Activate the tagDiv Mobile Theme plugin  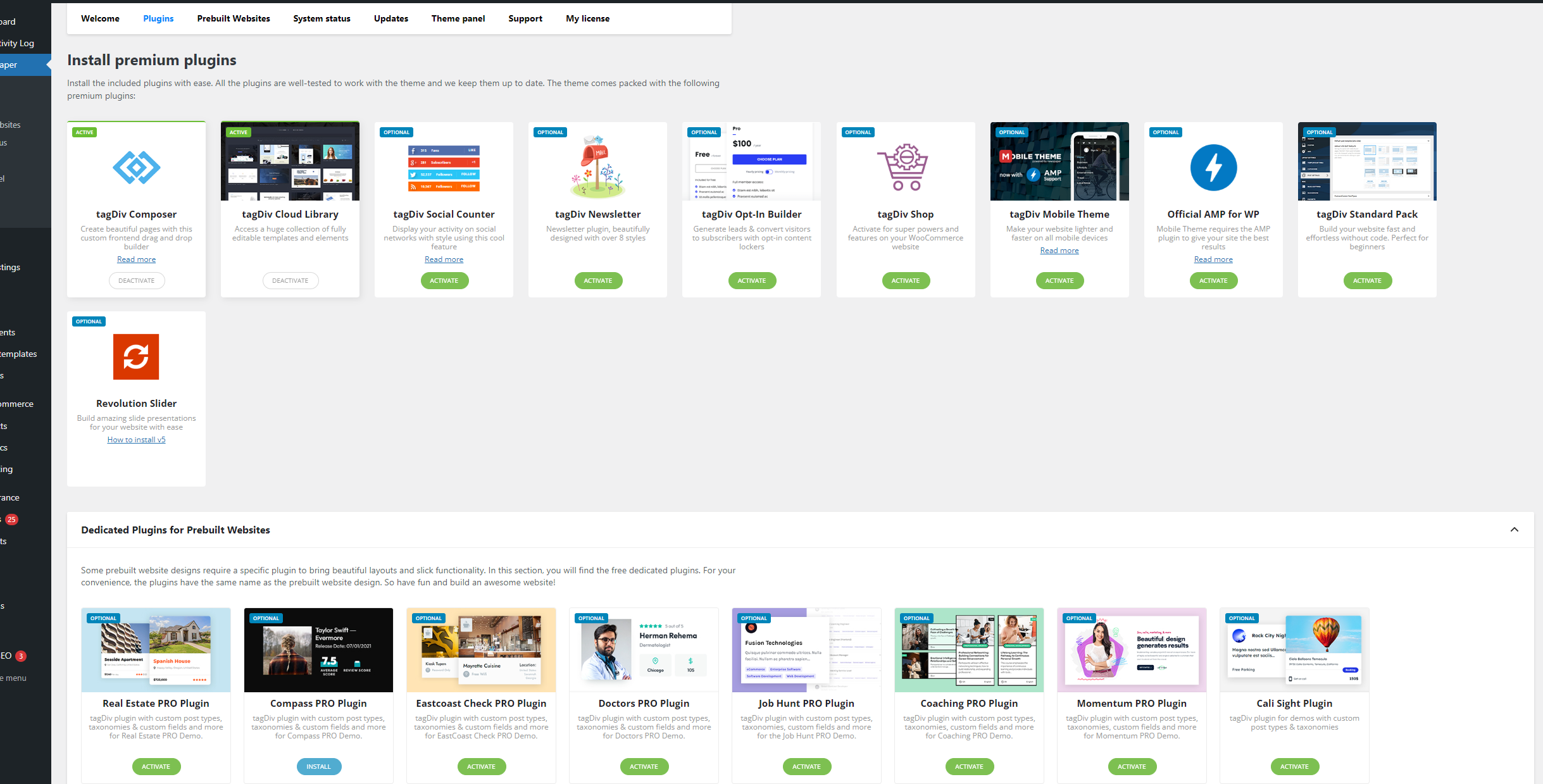(x=1059, y=281)
